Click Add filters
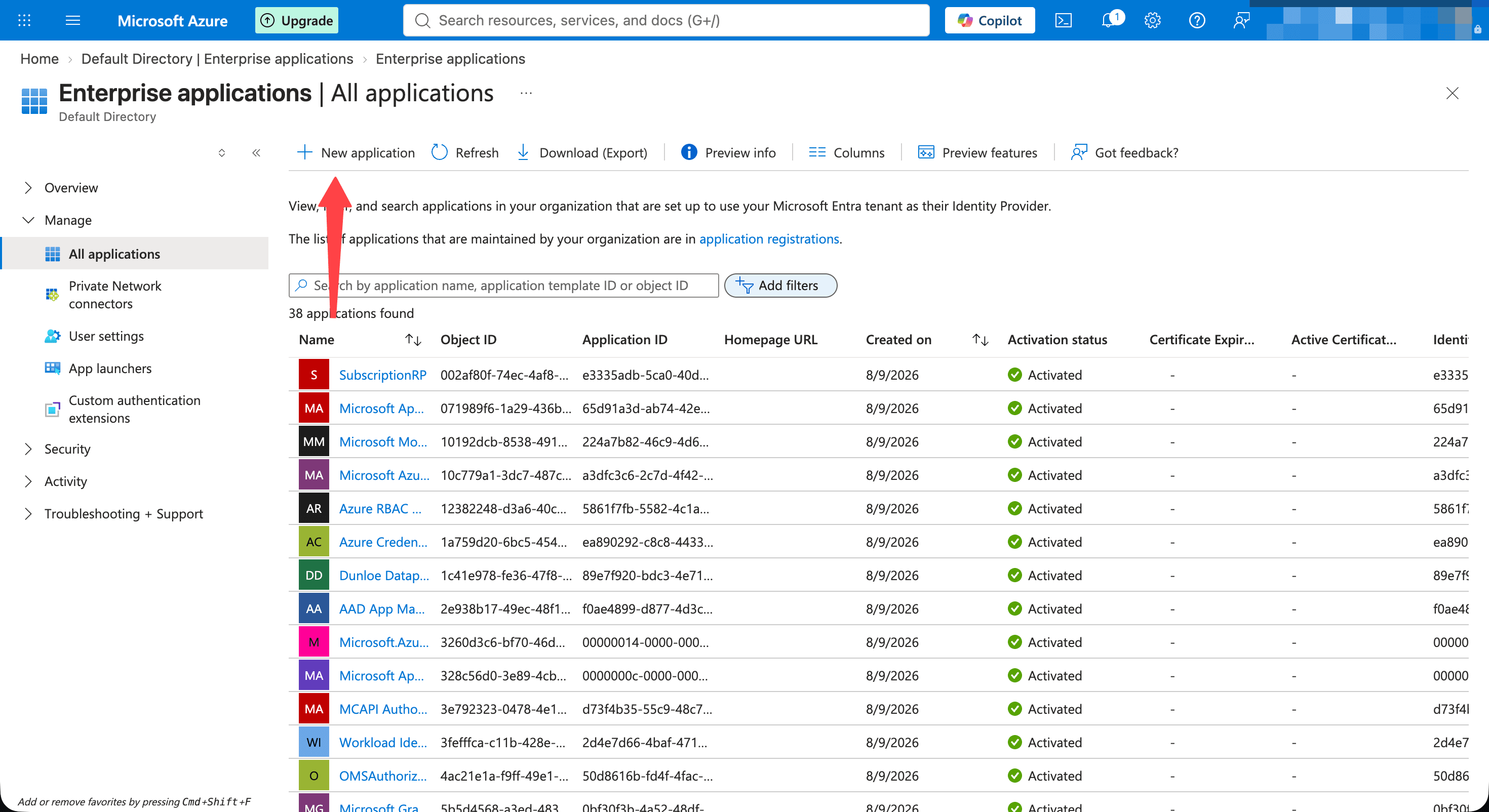Screen dimensions: 1489x812 point(780,286)
